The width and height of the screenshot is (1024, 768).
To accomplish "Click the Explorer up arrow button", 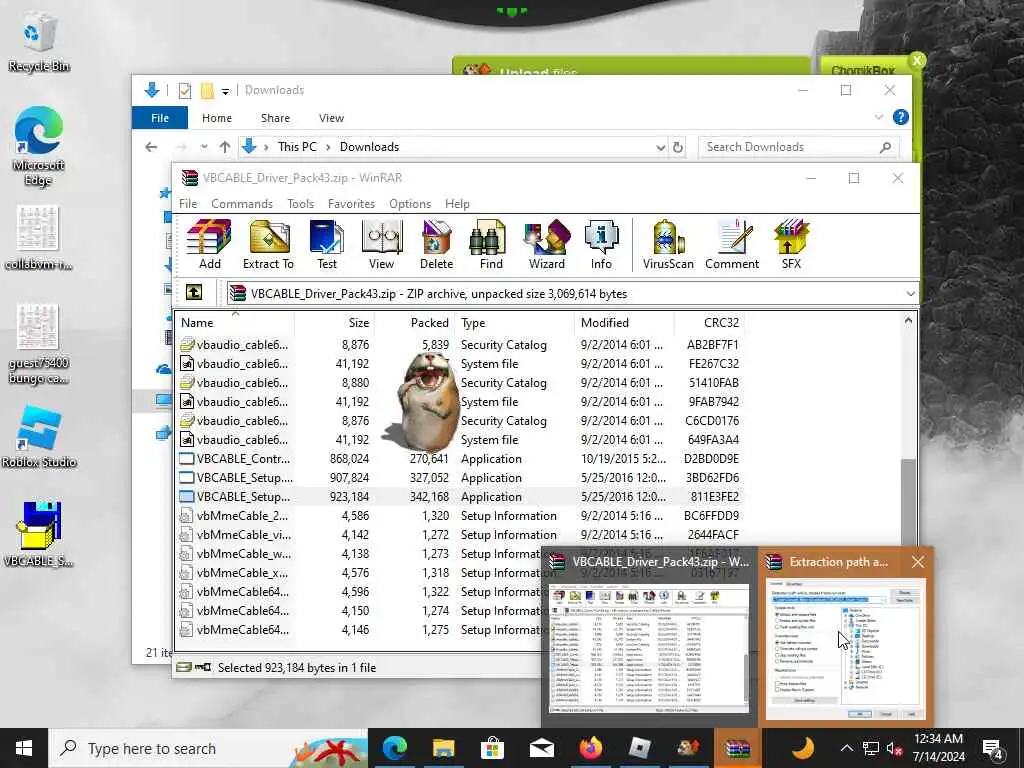I will (x=225, y=147).
